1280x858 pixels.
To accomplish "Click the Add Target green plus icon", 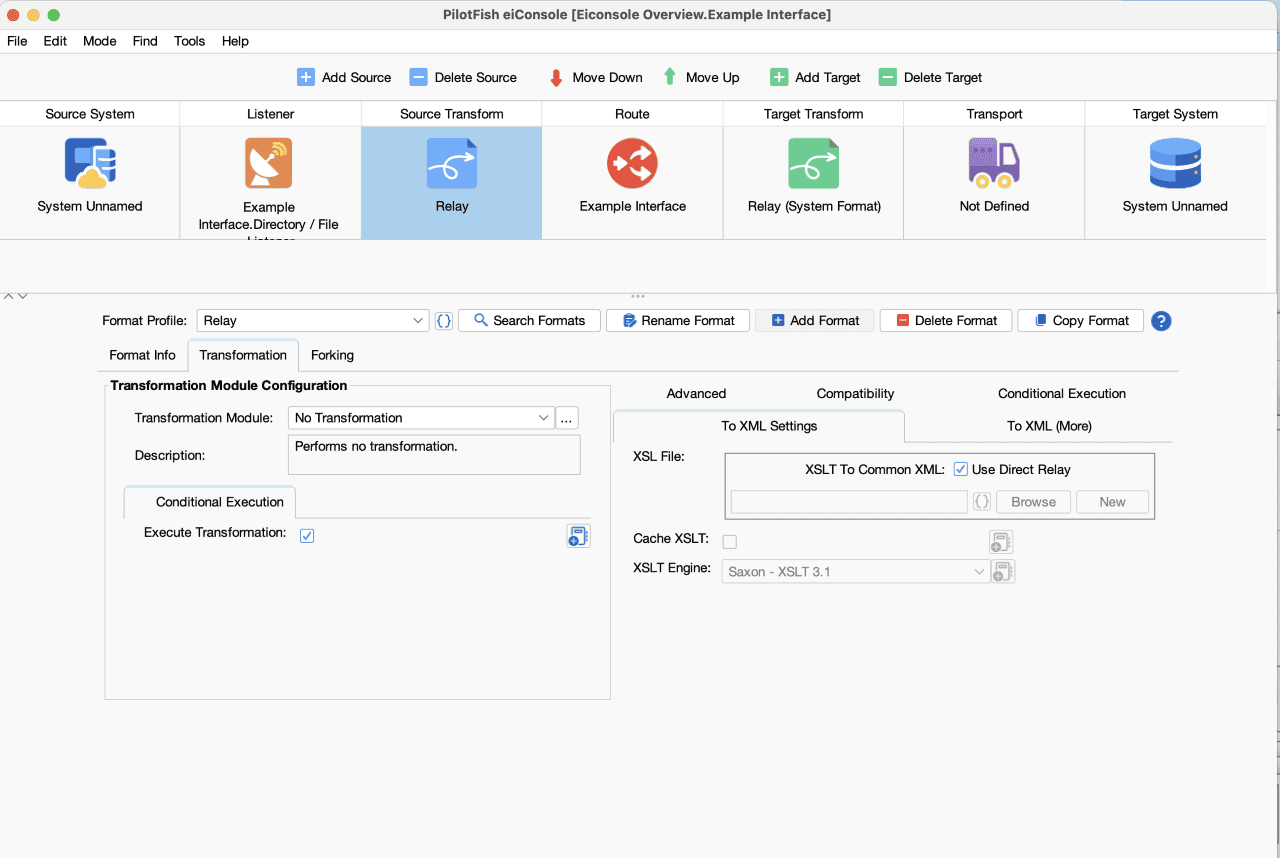I will point(779,77).
